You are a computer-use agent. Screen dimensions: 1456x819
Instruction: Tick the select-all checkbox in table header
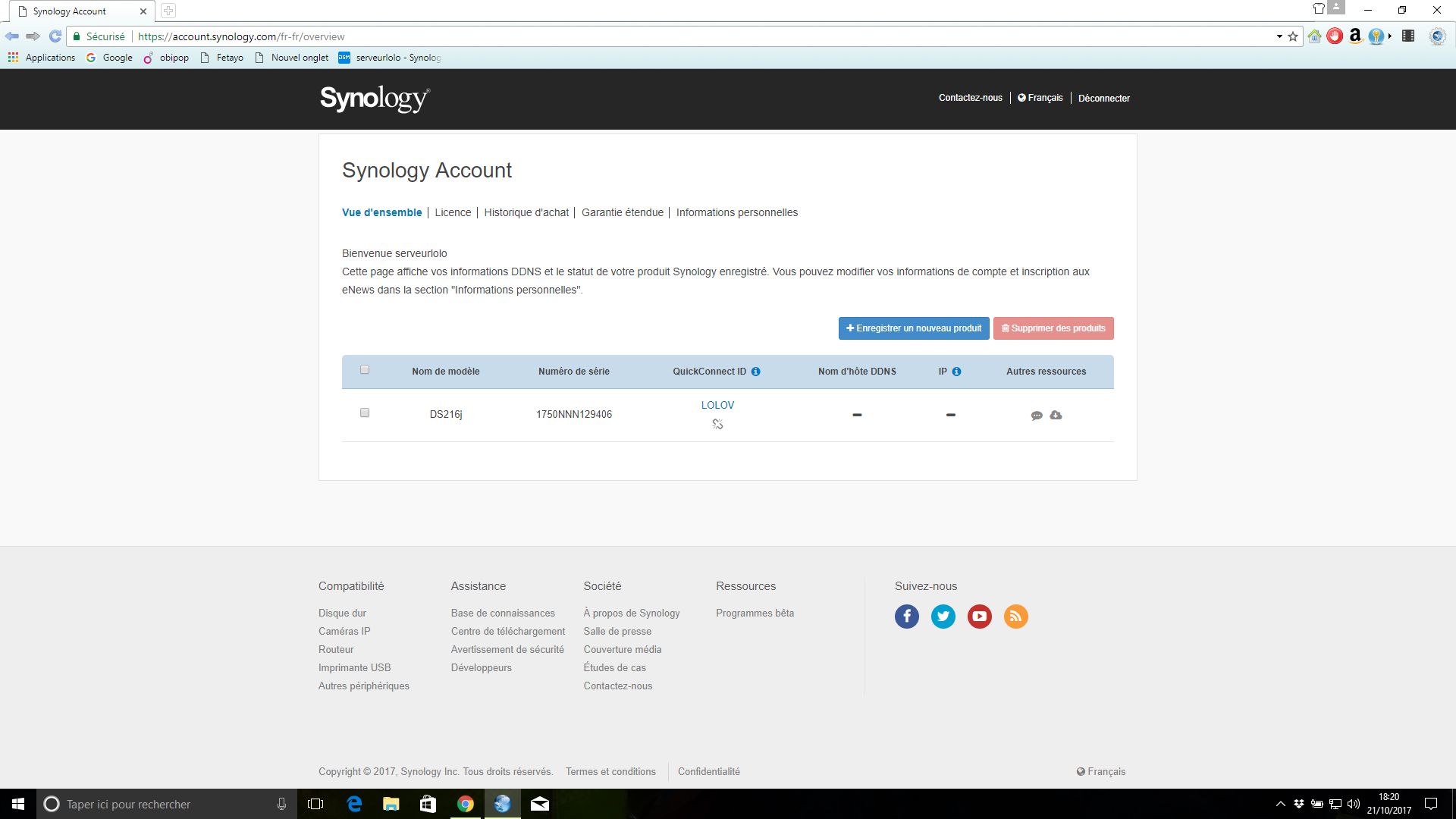point(365,370)
